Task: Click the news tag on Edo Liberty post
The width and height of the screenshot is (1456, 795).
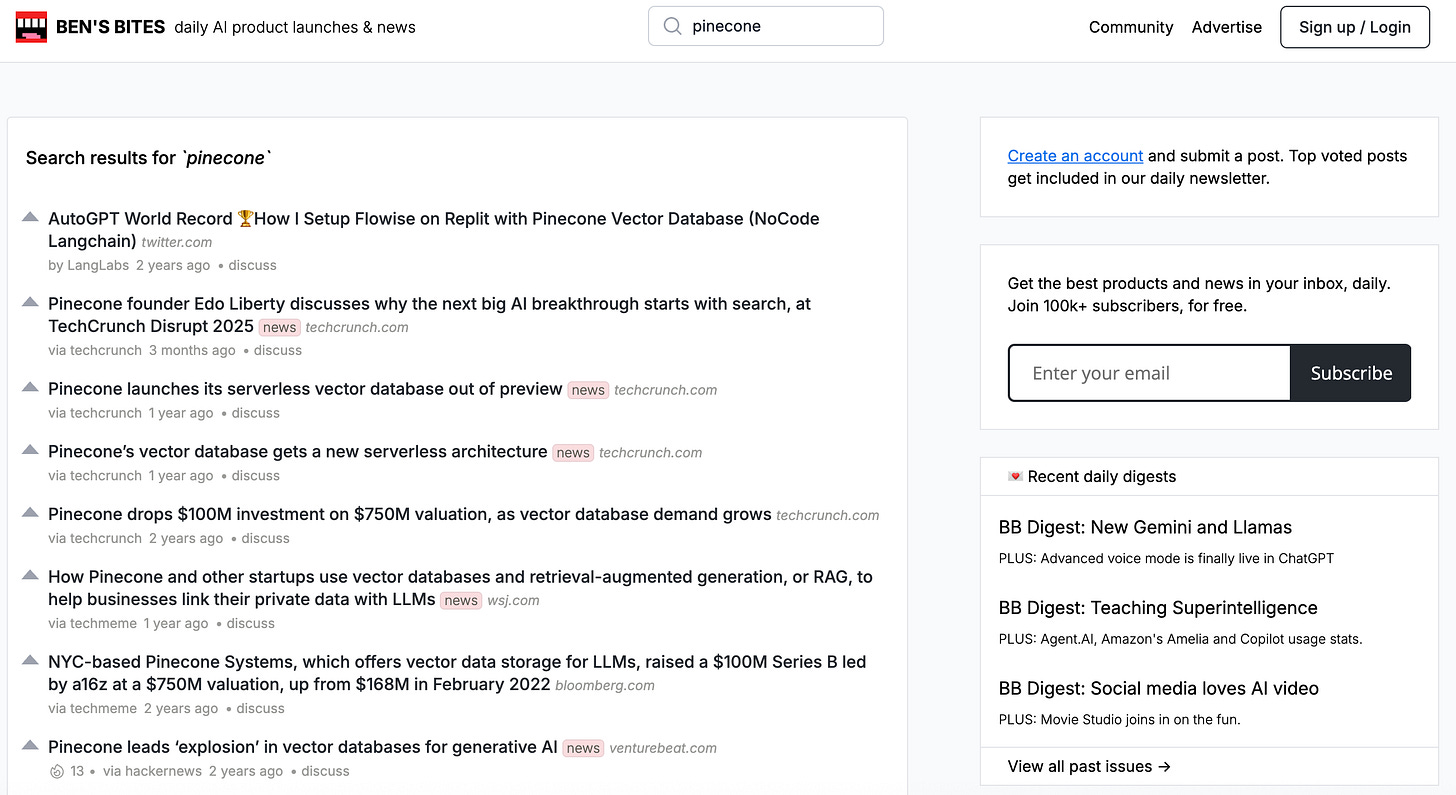Action: click(x=280, y=327)
